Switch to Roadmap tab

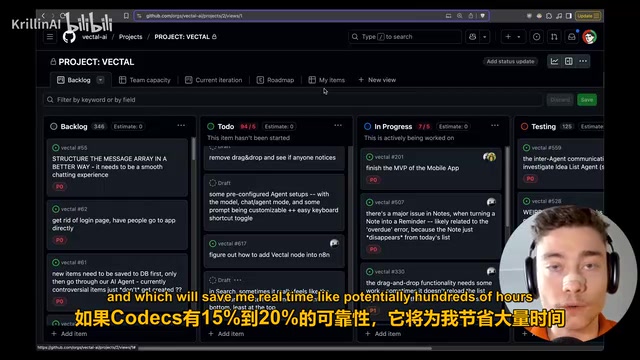tap(275, 80)
